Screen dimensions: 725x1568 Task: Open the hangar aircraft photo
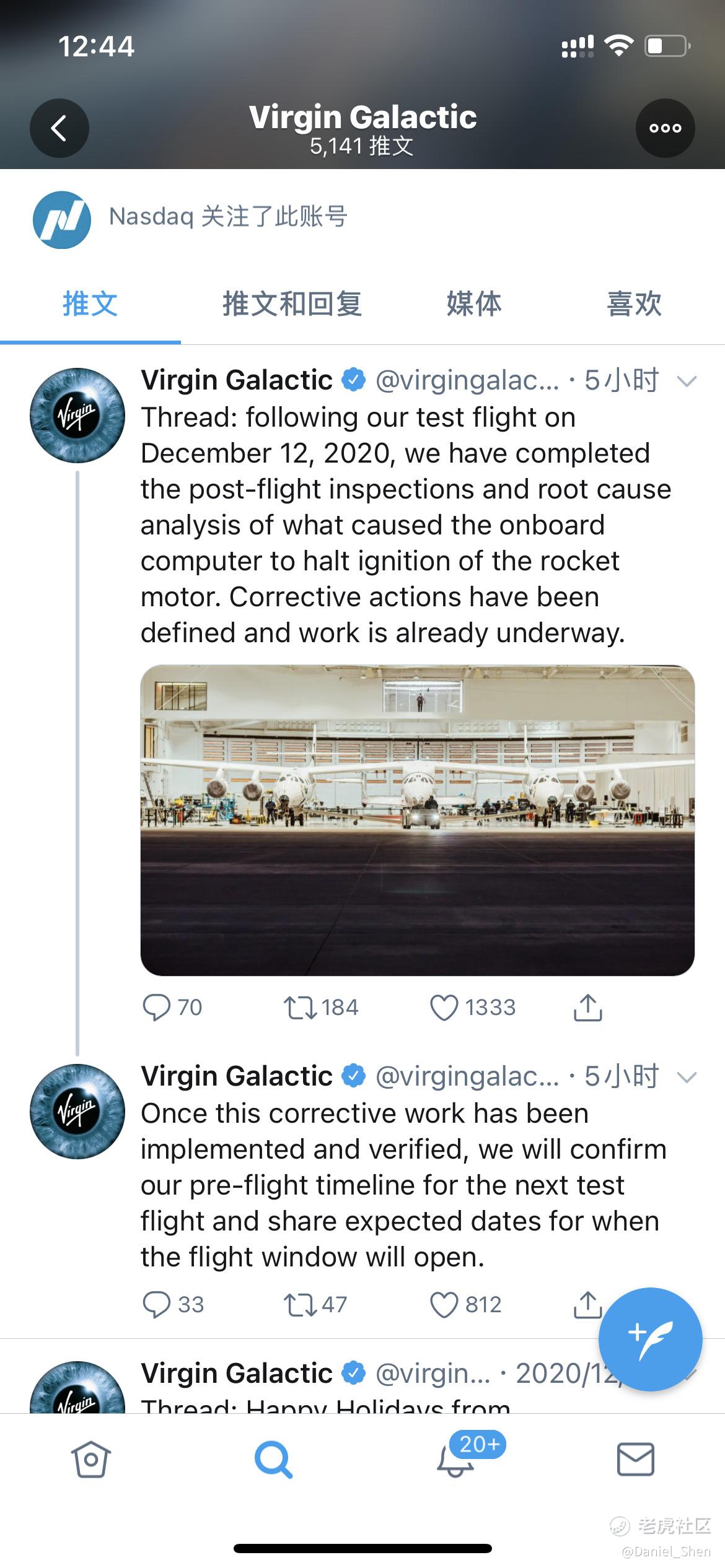pos(417,820)
